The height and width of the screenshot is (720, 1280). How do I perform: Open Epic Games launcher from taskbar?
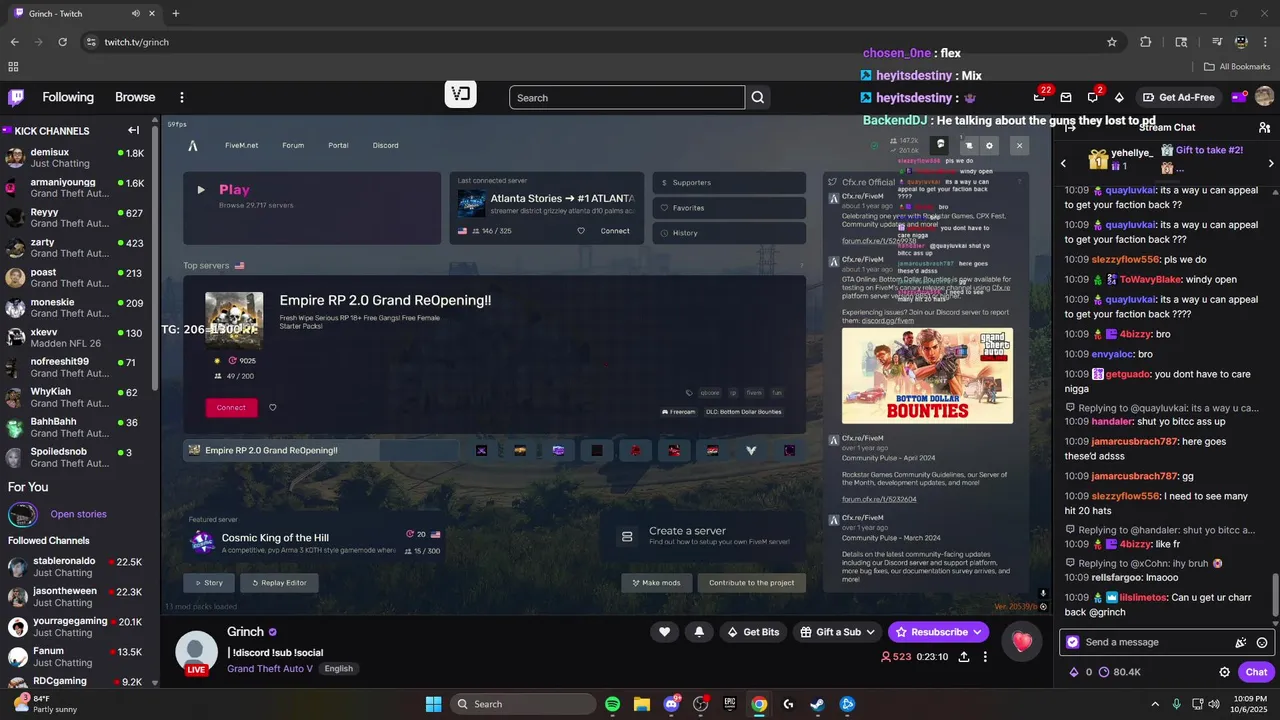pos(730,704)
